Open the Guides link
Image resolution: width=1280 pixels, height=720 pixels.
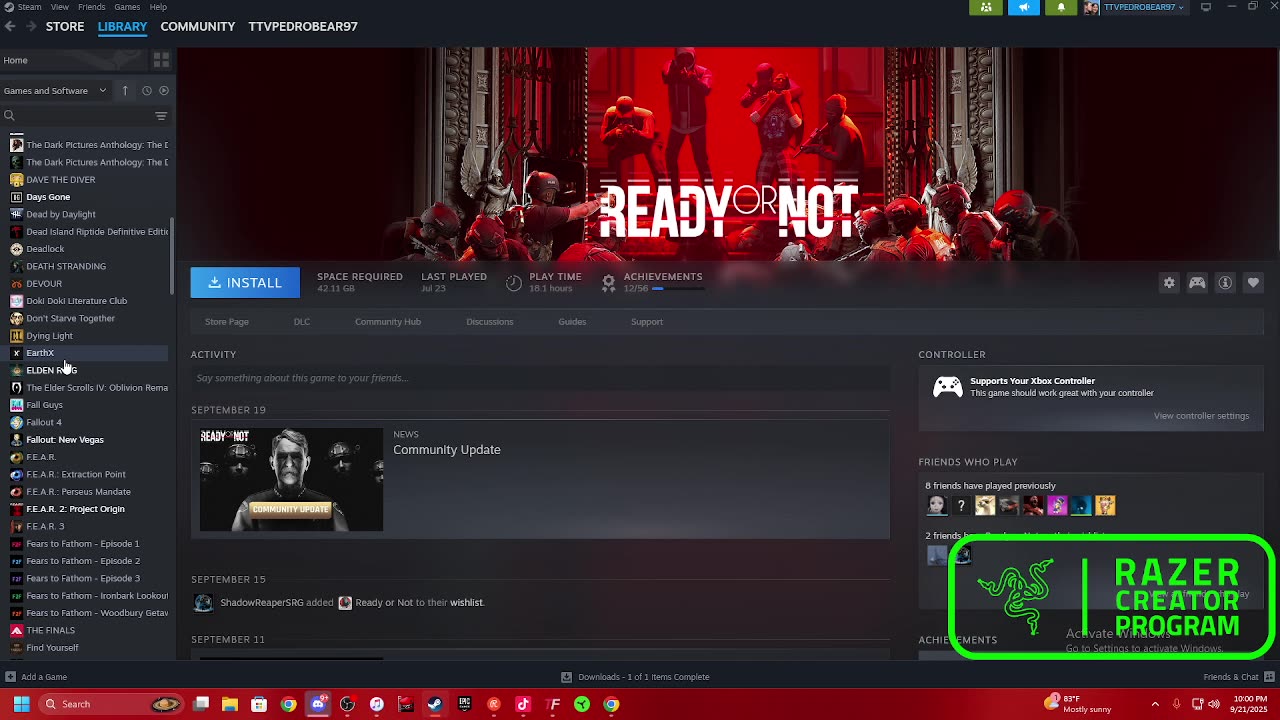(x=572, y=322)
